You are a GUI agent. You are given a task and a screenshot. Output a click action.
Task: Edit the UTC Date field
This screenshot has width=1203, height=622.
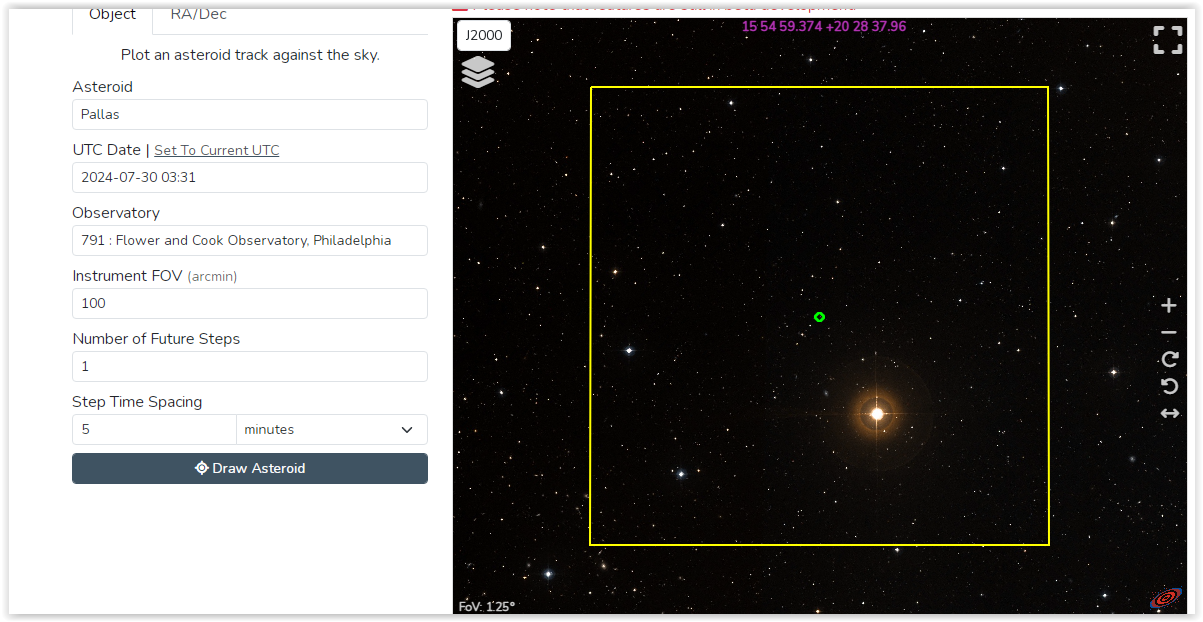[x=250, y=177]
